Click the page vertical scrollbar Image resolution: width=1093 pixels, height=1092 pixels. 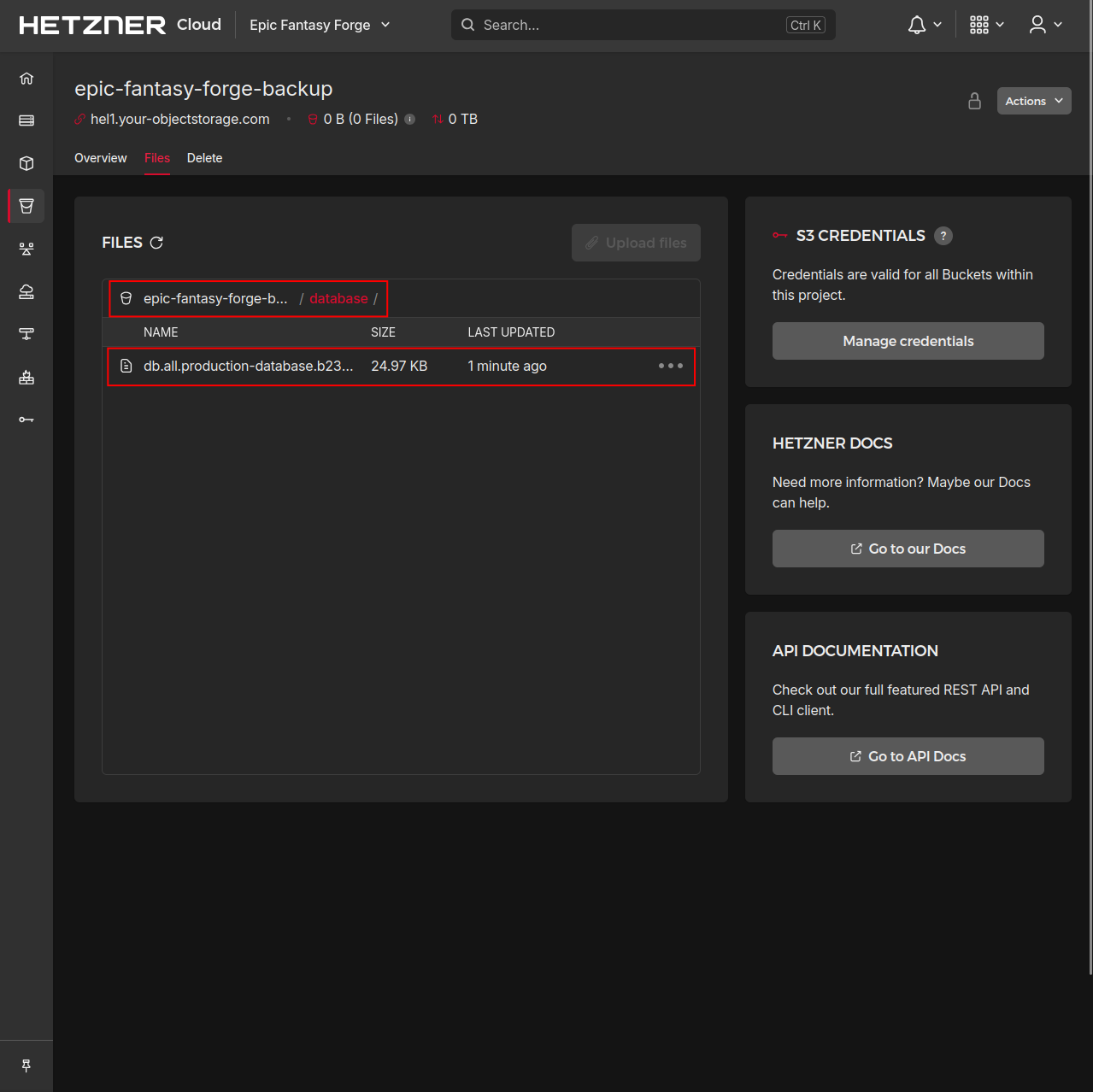click(x=1090, y=513)
